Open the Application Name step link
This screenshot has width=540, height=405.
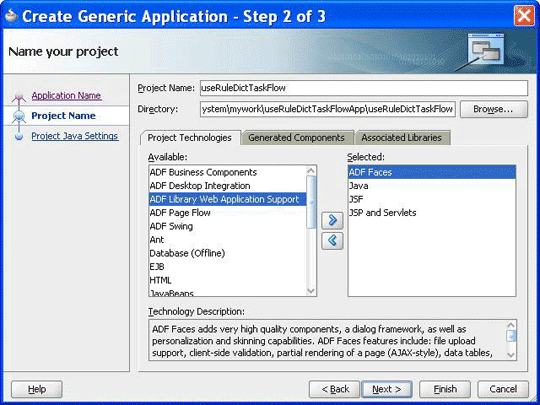tap(66, 95)
